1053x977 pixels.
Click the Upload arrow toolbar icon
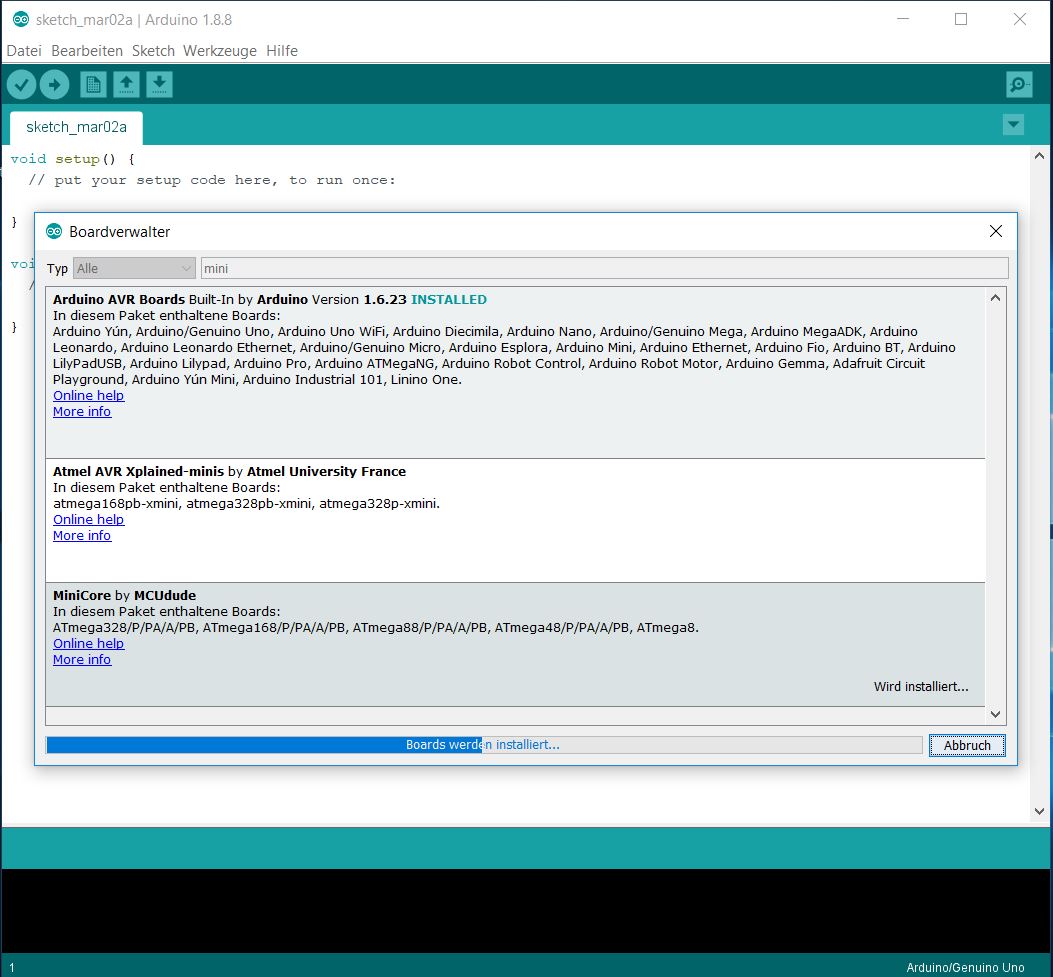(x=54, y=85)
